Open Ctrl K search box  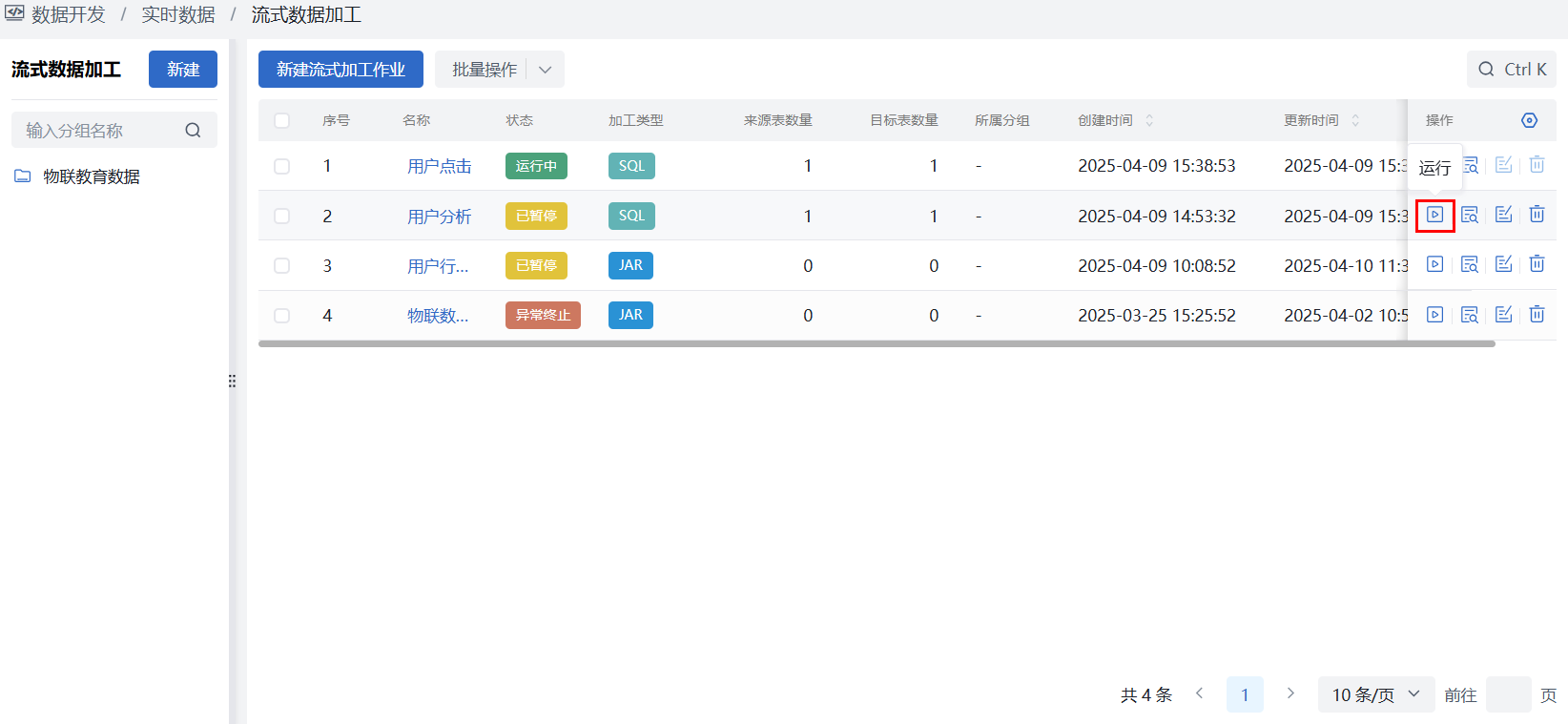click(1512, 70)
